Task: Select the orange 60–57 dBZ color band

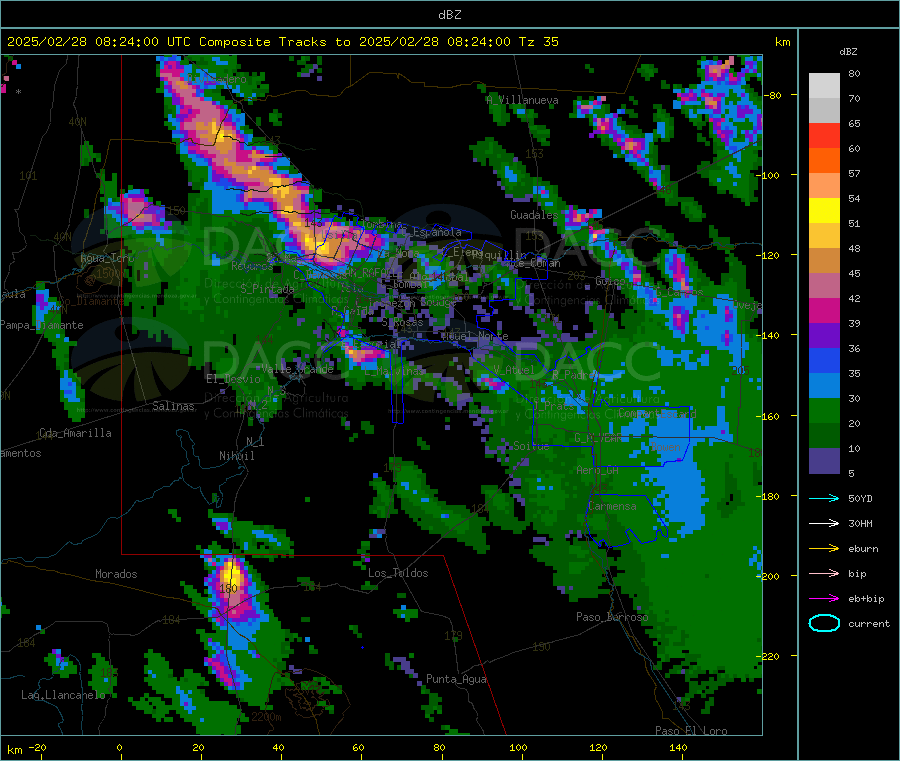Action: 824,161
